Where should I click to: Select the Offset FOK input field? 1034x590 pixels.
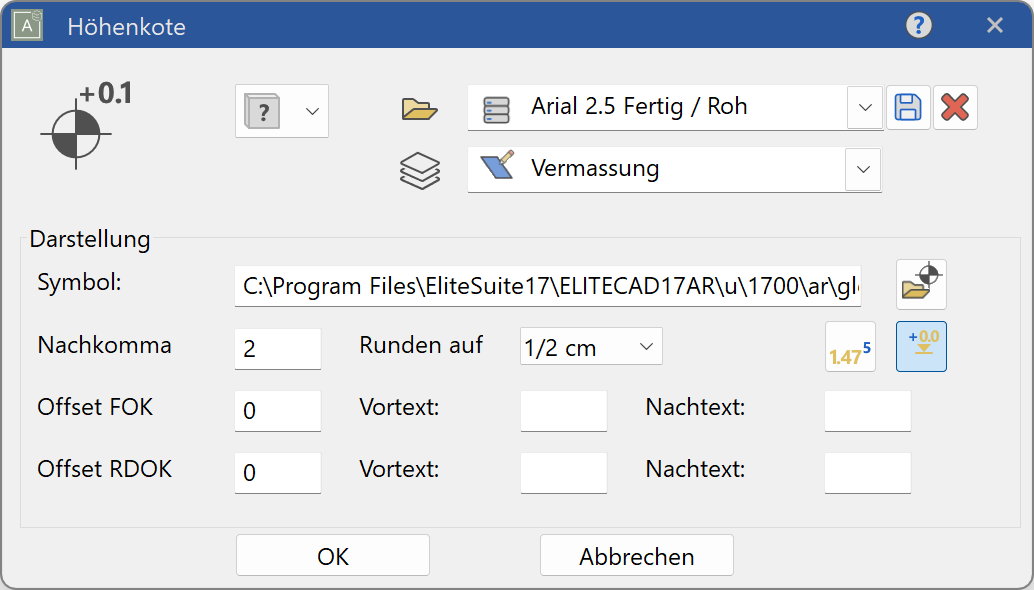[x=277, y=410]
